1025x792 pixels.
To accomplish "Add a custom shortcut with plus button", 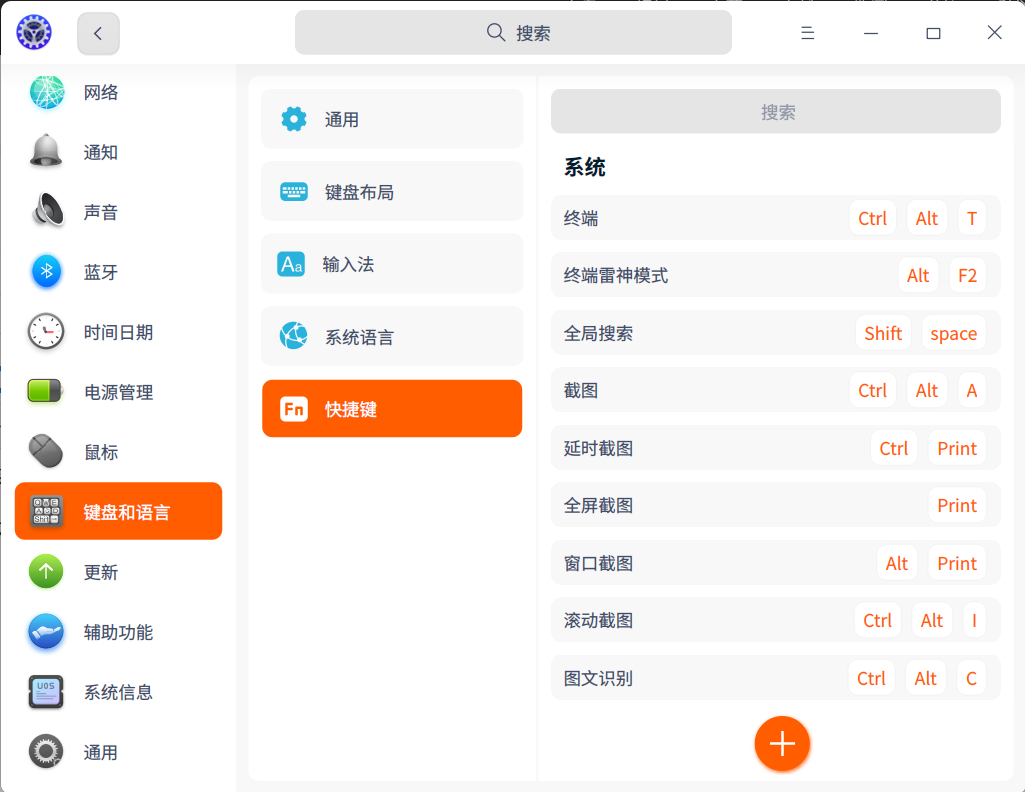I will [782, 744].
